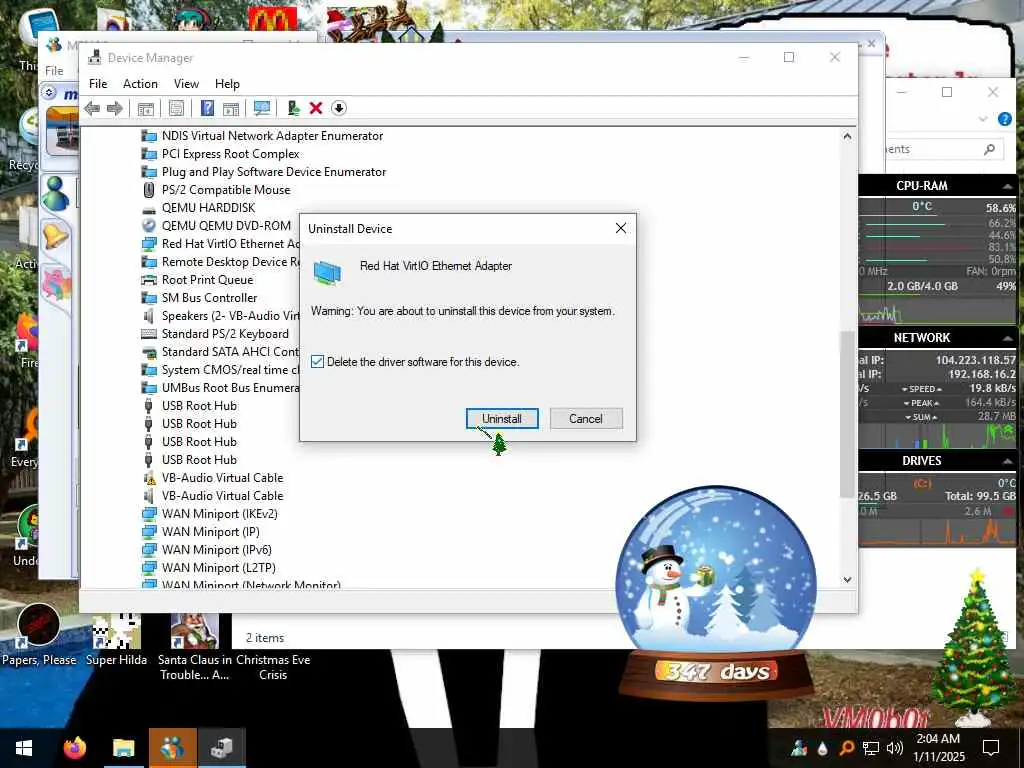Select WAN Miniport (L2TP) adapter
Viewport: 1024px width, 768px height.
click(219, 568)
